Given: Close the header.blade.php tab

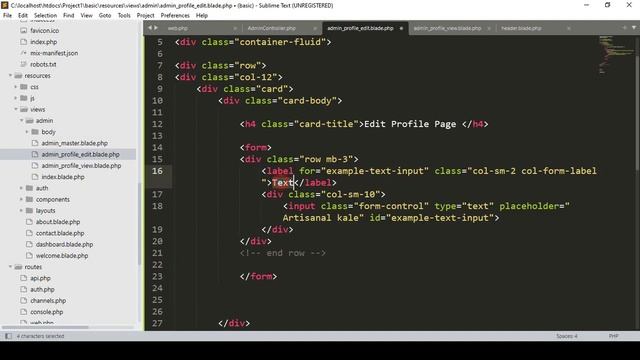Looking at the screenshot, I should click(569, 28).
